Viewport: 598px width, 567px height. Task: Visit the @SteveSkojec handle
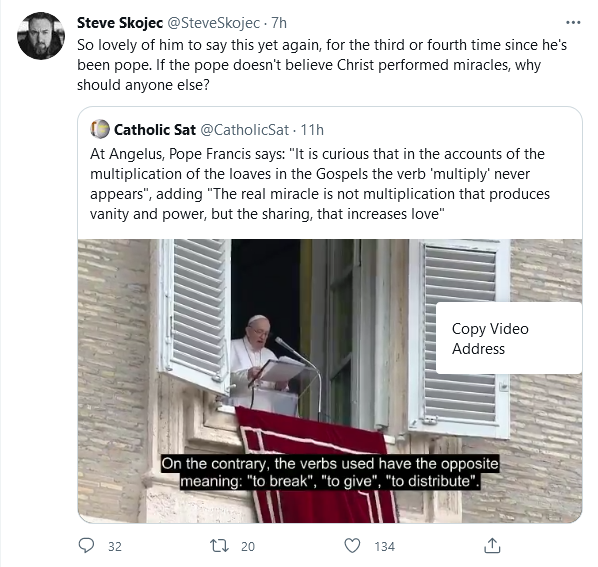[214, 23]
